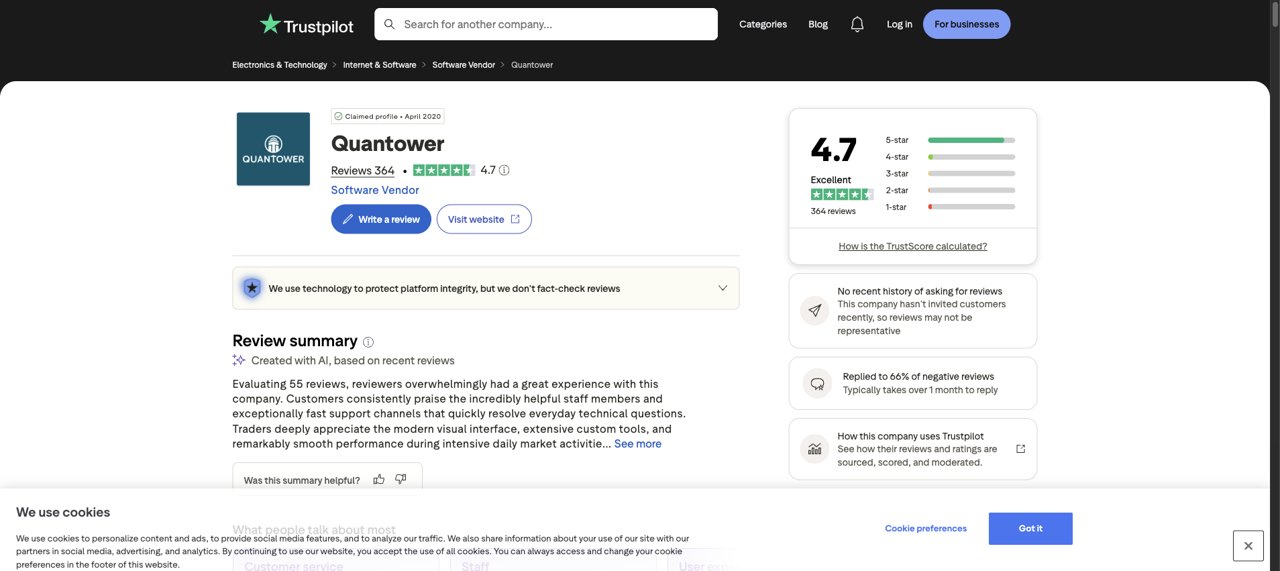Click Software Vendor category link under Quantower
The width and height of the screenshot is (1280, 571).
click(x=375, y=190)
